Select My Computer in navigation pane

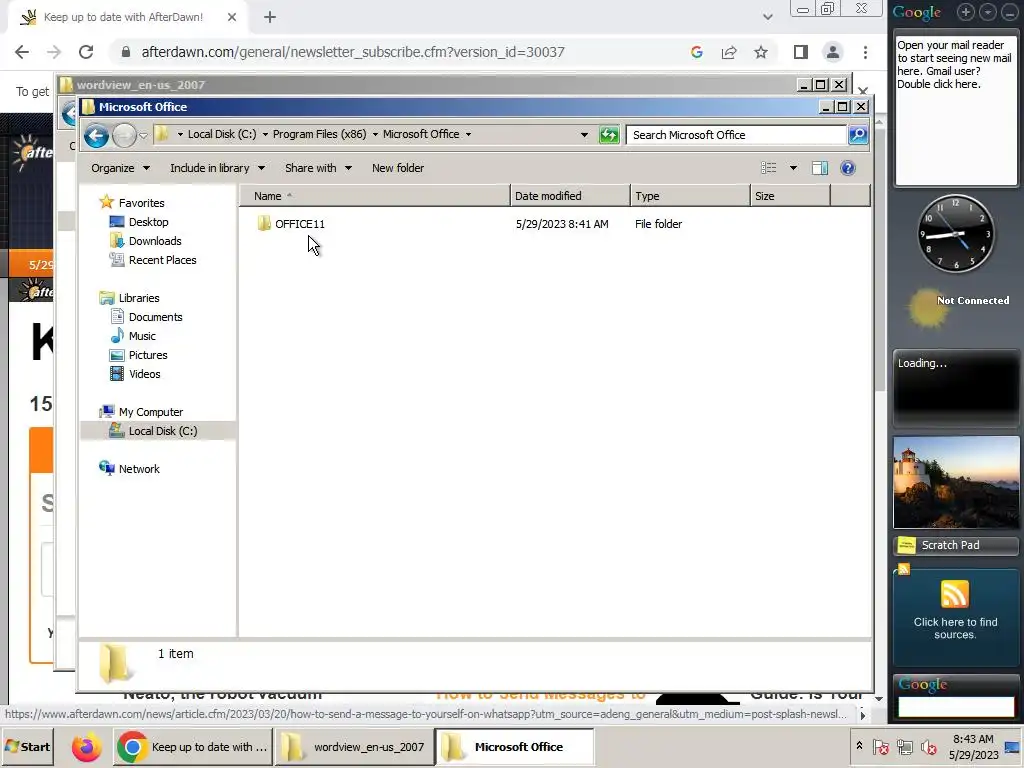[x=150, y=412]
